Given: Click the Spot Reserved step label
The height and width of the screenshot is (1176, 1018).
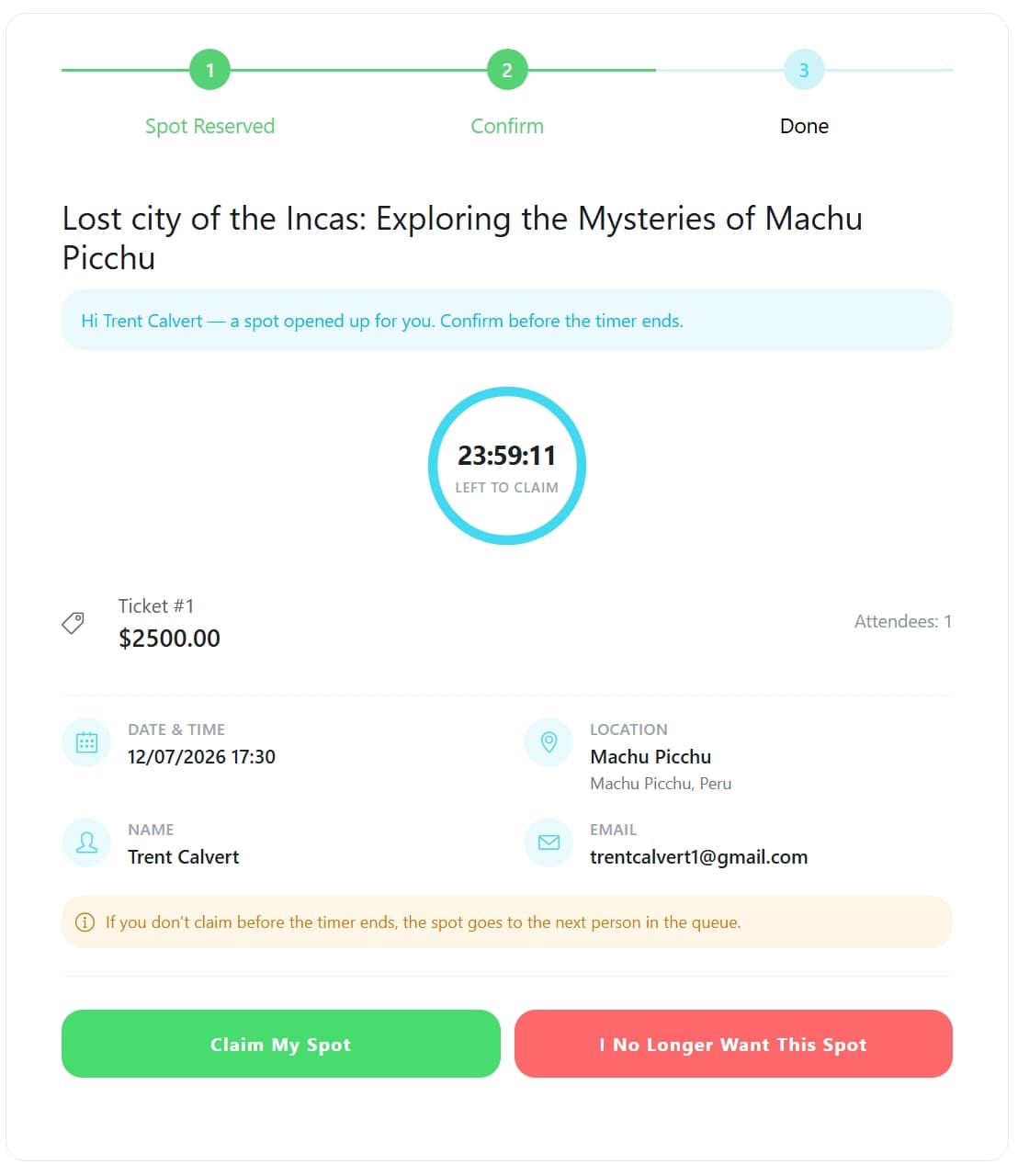Looking at the screenshot, I should point(209,126).
